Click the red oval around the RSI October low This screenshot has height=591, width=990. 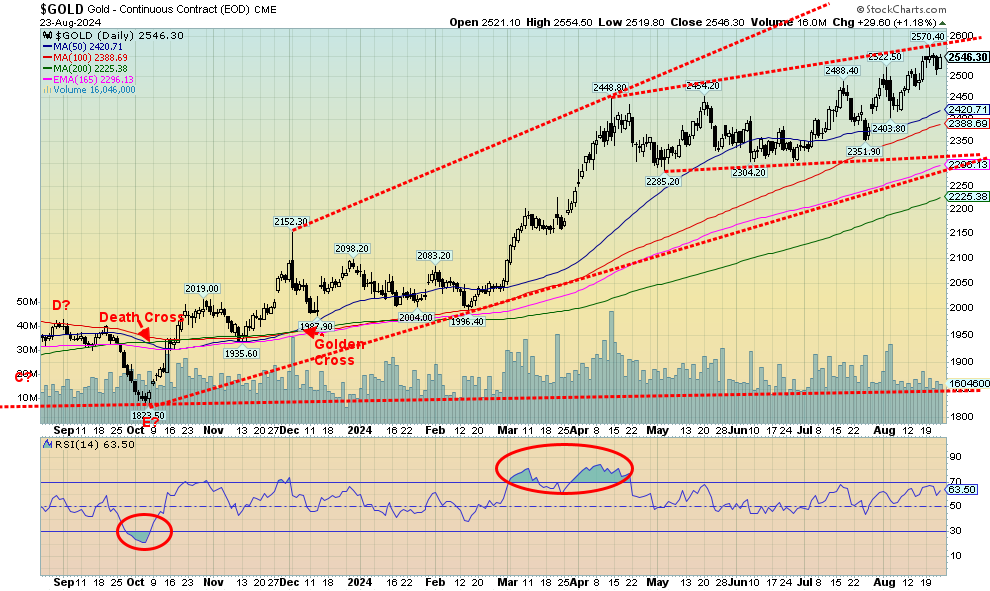point(145,532)
